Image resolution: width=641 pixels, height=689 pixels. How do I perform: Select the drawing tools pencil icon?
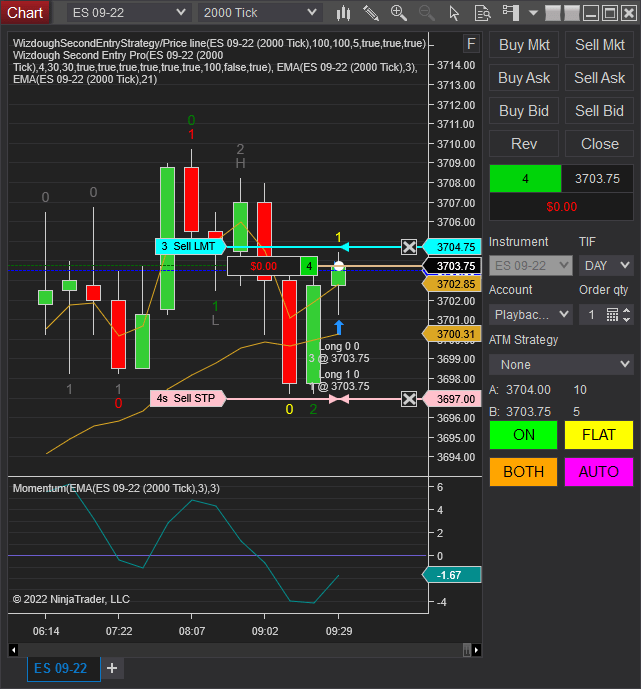pos(371,13)
